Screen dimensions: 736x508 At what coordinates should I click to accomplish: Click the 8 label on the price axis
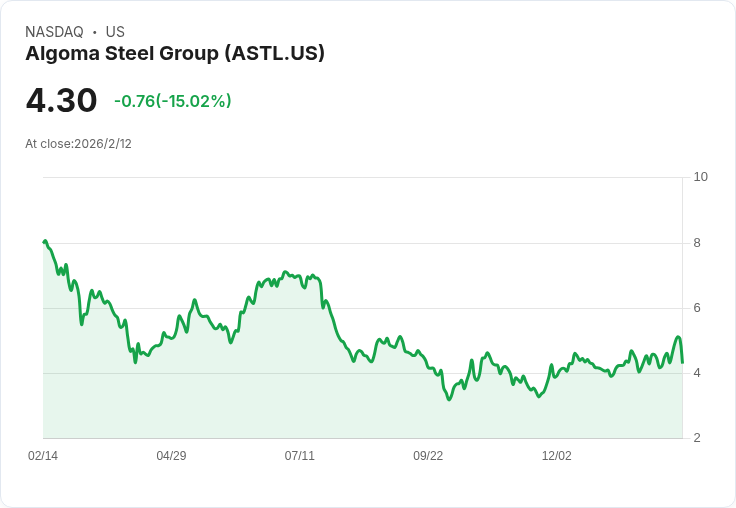(x=698, y=243)
